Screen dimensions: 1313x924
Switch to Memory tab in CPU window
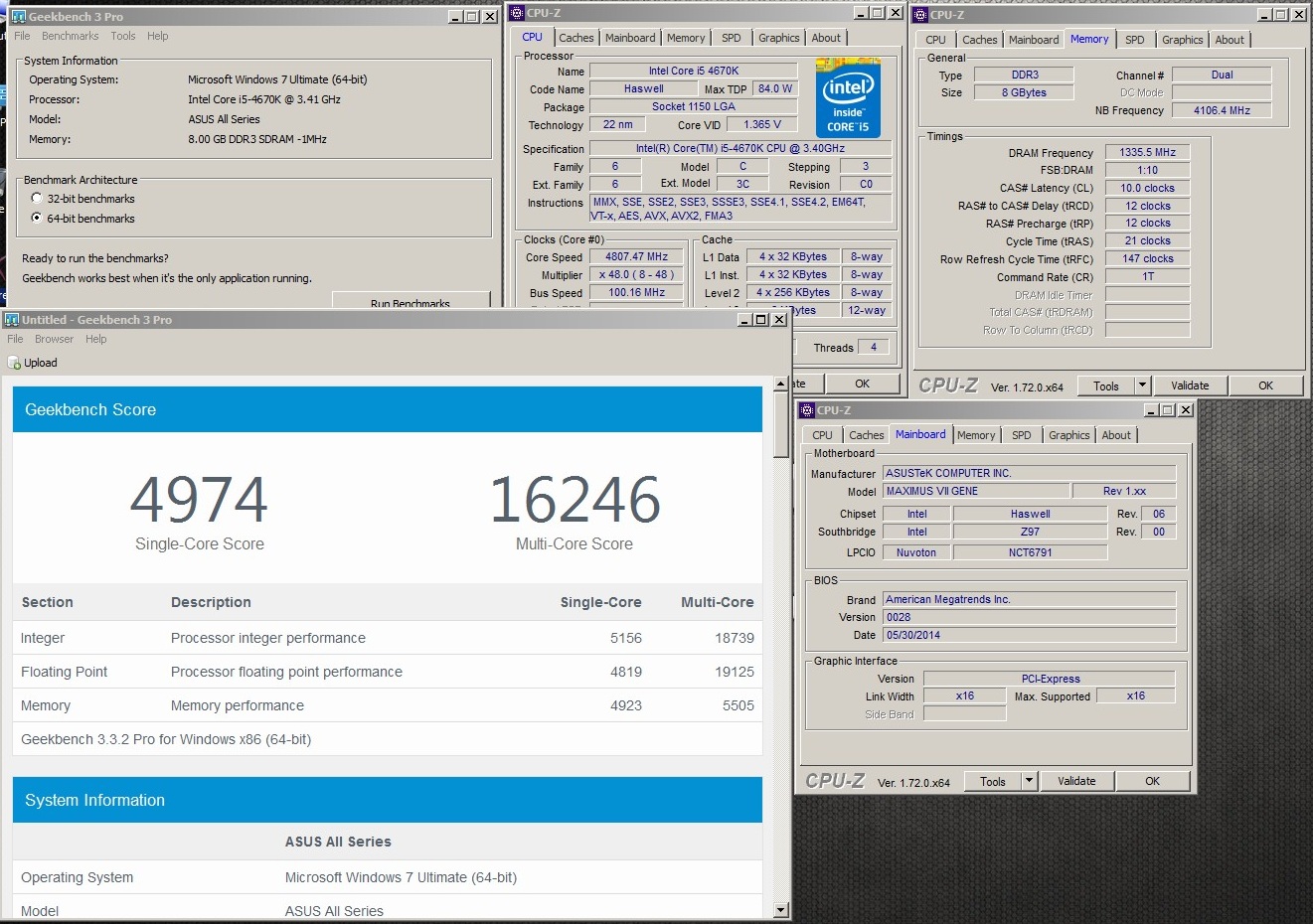686,38
